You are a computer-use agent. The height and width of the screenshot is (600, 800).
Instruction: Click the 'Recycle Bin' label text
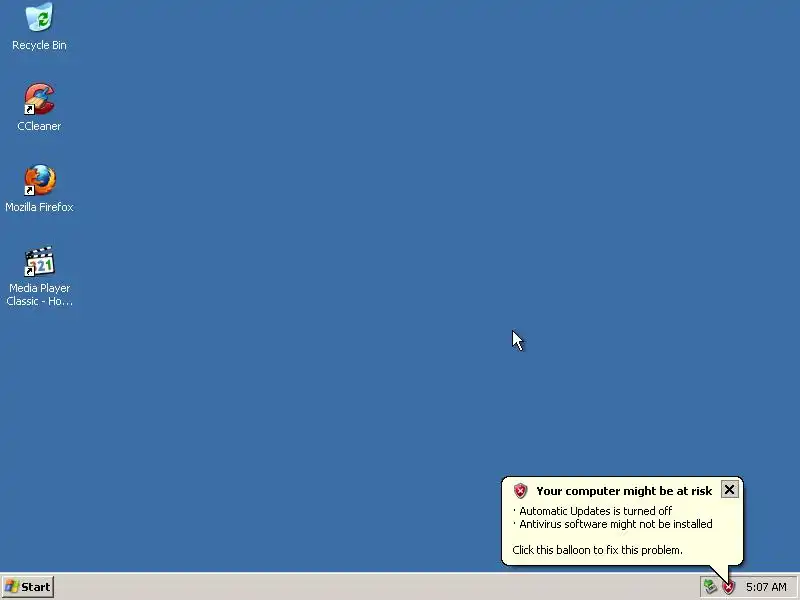[x=39, y=45]
